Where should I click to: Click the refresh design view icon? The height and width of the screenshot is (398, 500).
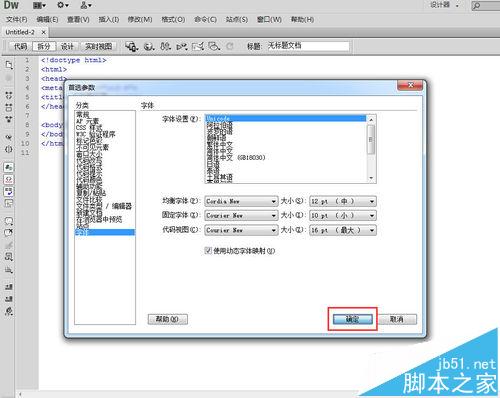(230, 46)
